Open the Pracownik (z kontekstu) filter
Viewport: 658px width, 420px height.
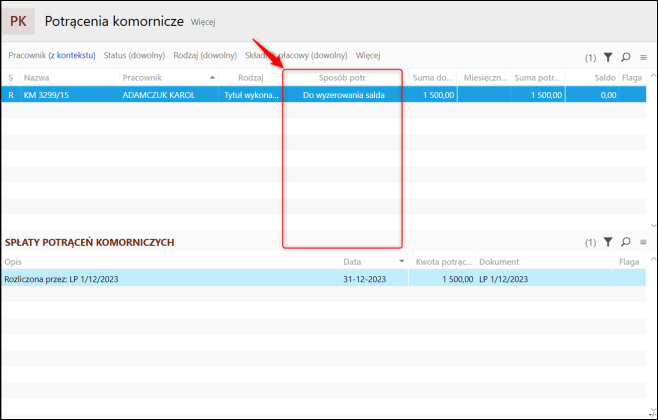[x=52, y=55]
